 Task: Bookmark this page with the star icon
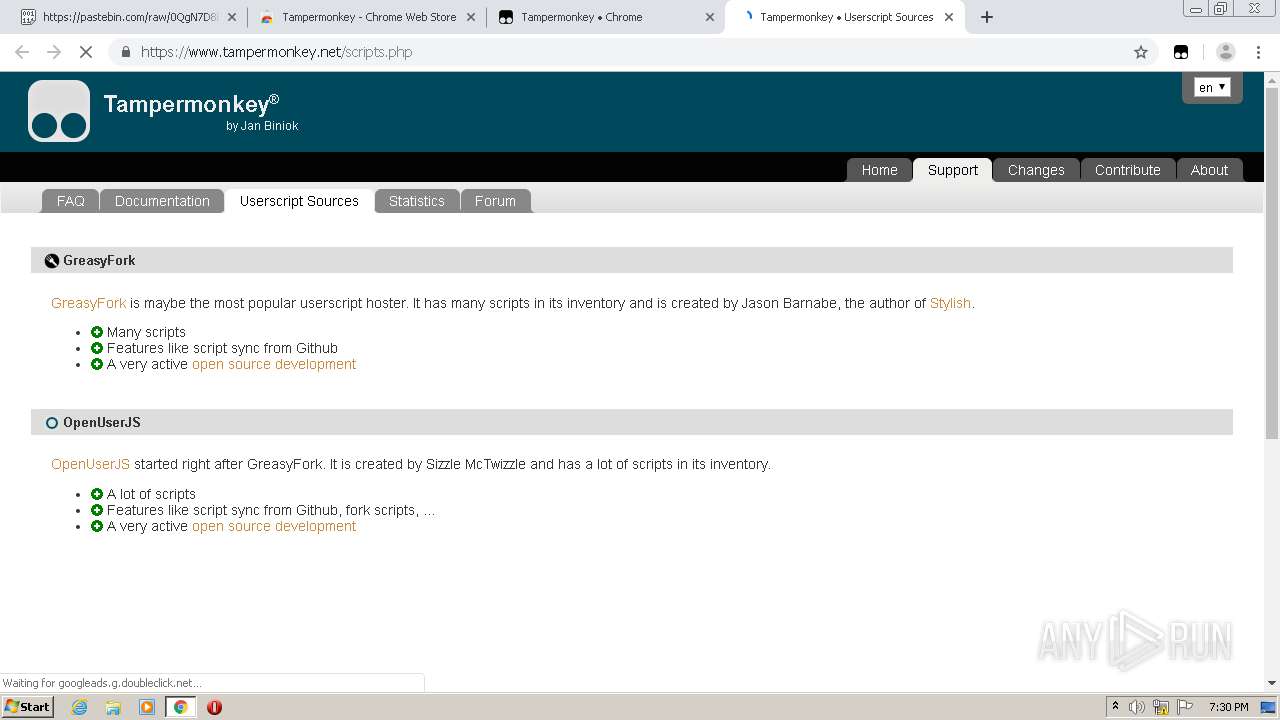(x=1141, y=52)
